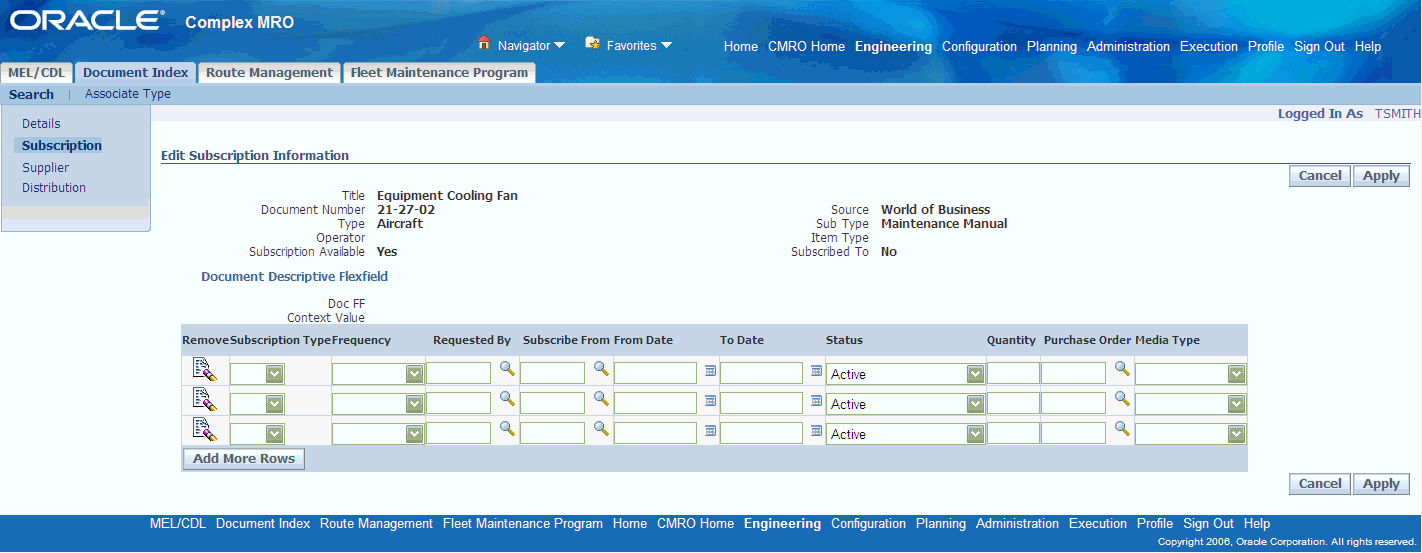Screen dimensions: 1422x553
Task: Open Supplier in the side navigation
Action: 46,168
